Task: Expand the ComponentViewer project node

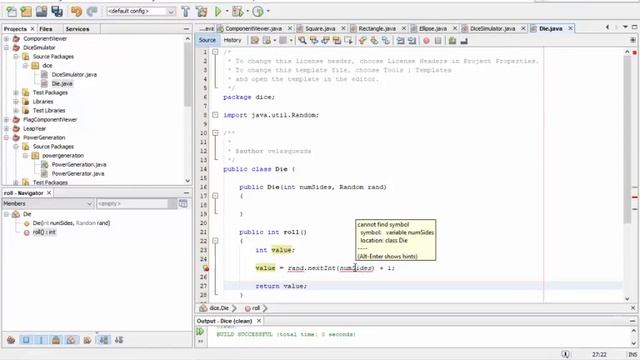Action: tap(7, 39)
